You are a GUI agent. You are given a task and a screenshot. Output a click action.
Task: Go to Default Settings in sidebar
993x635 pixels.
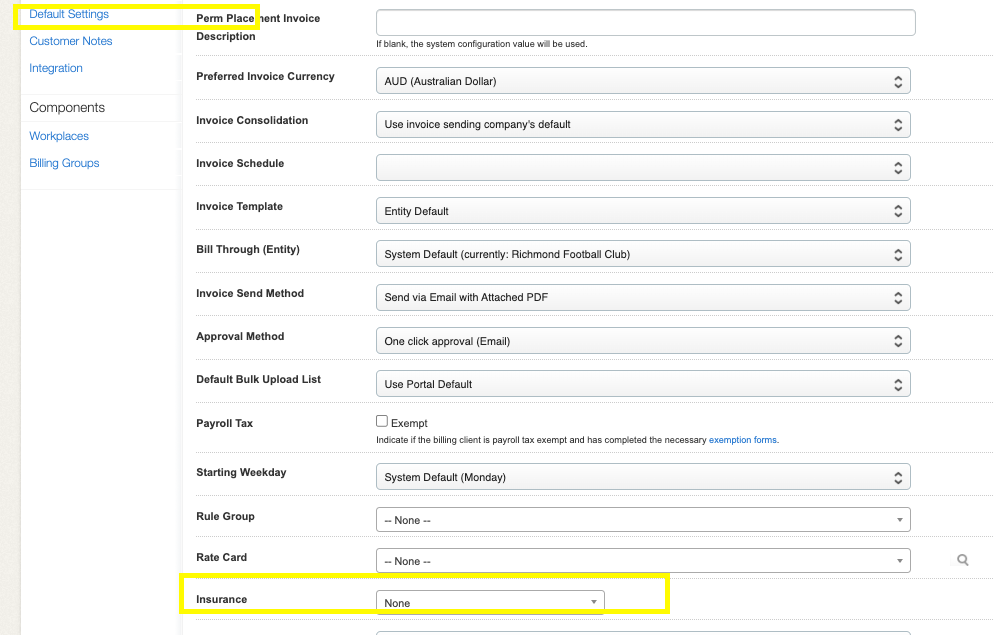[x=69, y=14]
